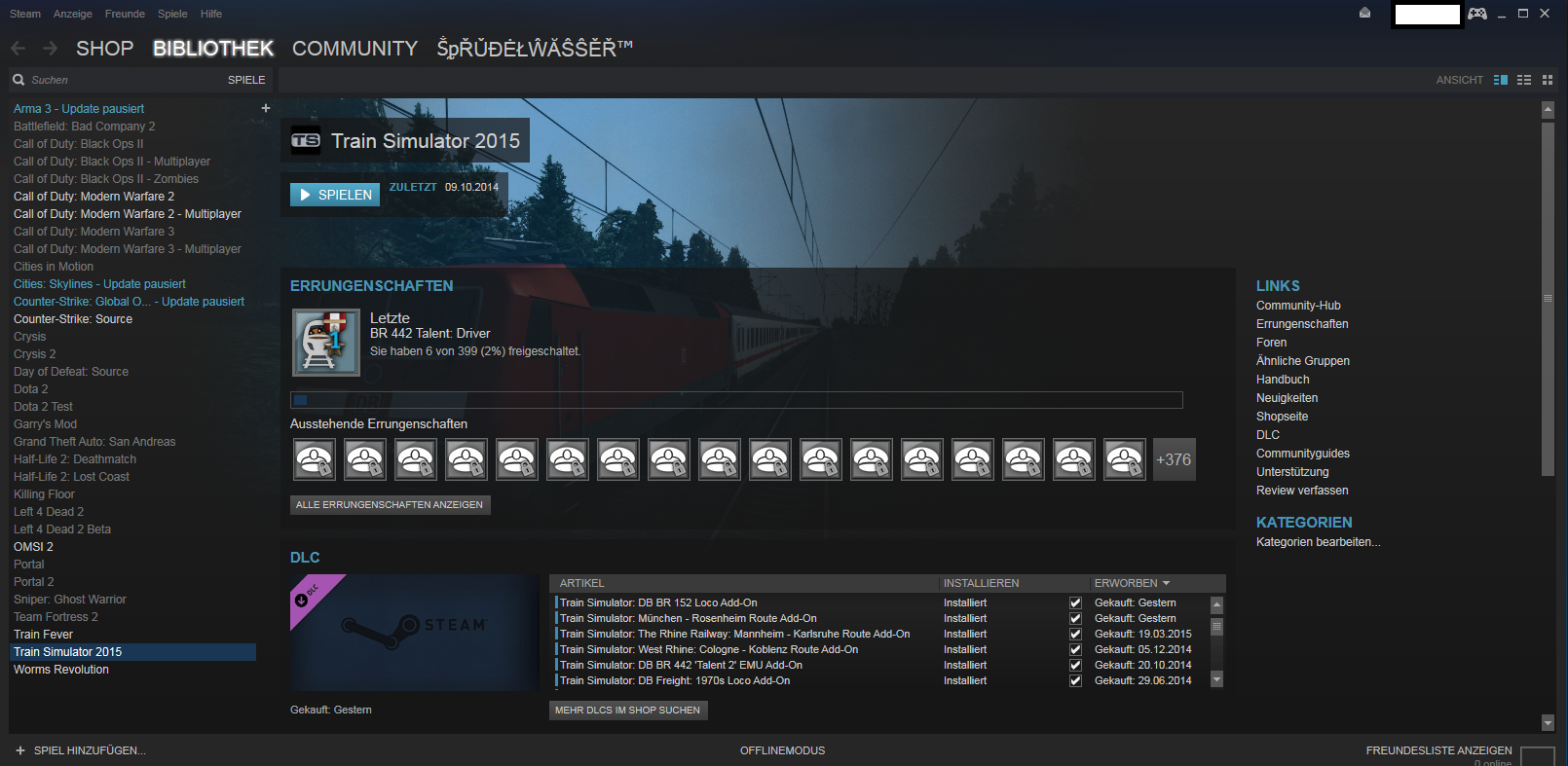Viewport: 1568px width, 766px height.
Task: Click the friends list box icon
Action: tap(1538, 755)
